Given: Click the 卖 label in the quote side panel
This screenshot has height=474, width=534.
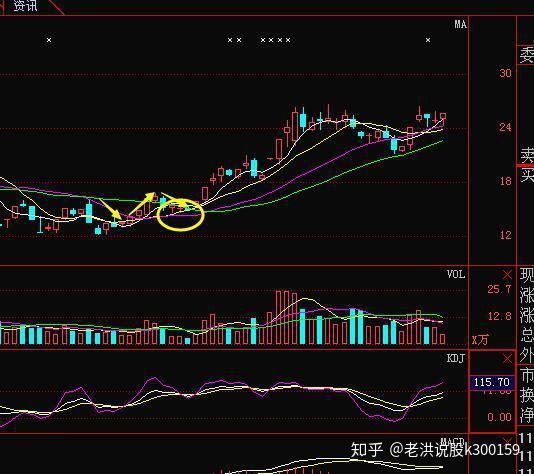Looking at the screenshot, I should 527,156.
